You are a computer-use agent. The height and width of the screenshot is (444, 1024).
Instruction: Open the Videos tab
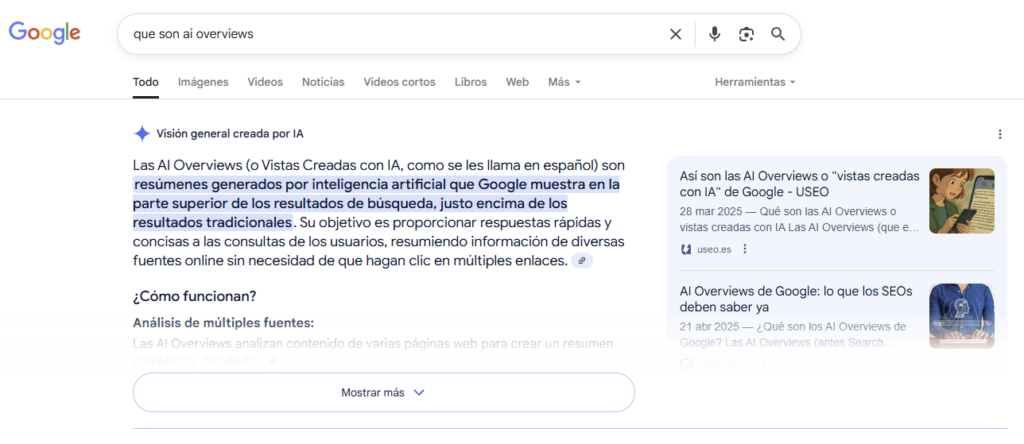tap(265, 82)
